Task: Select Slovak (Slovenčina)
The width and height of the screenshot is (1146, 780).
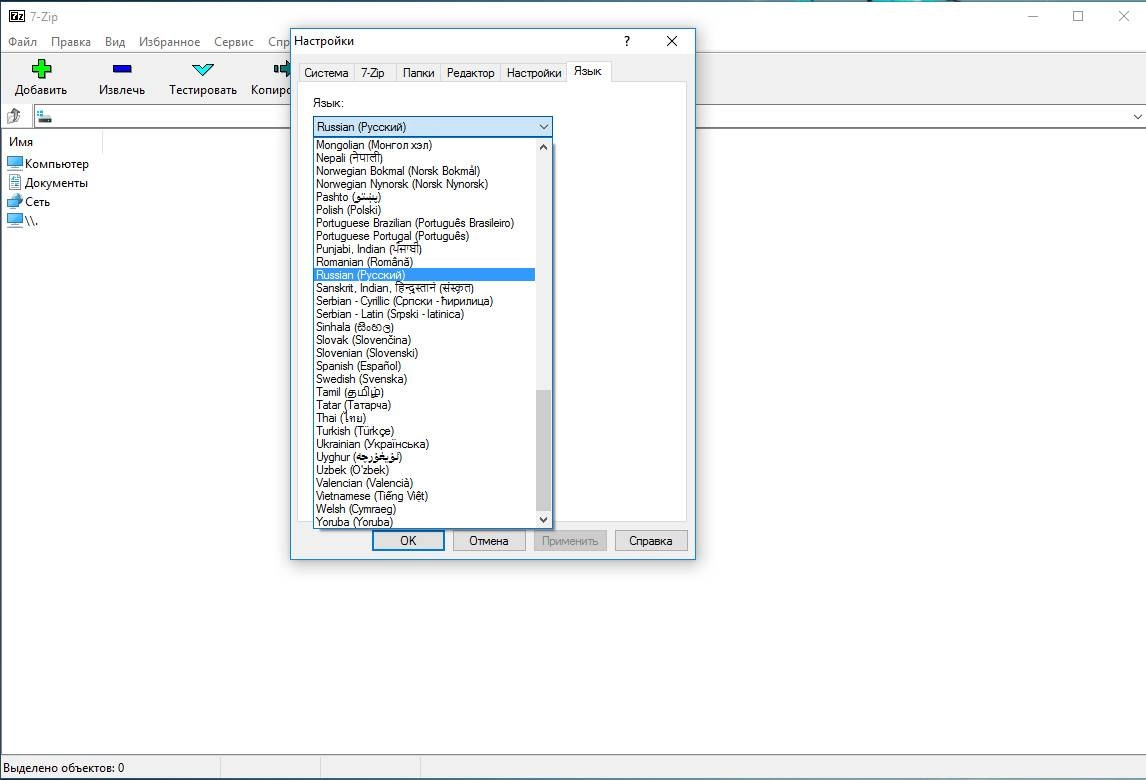Action: click(x=424, y=340)
